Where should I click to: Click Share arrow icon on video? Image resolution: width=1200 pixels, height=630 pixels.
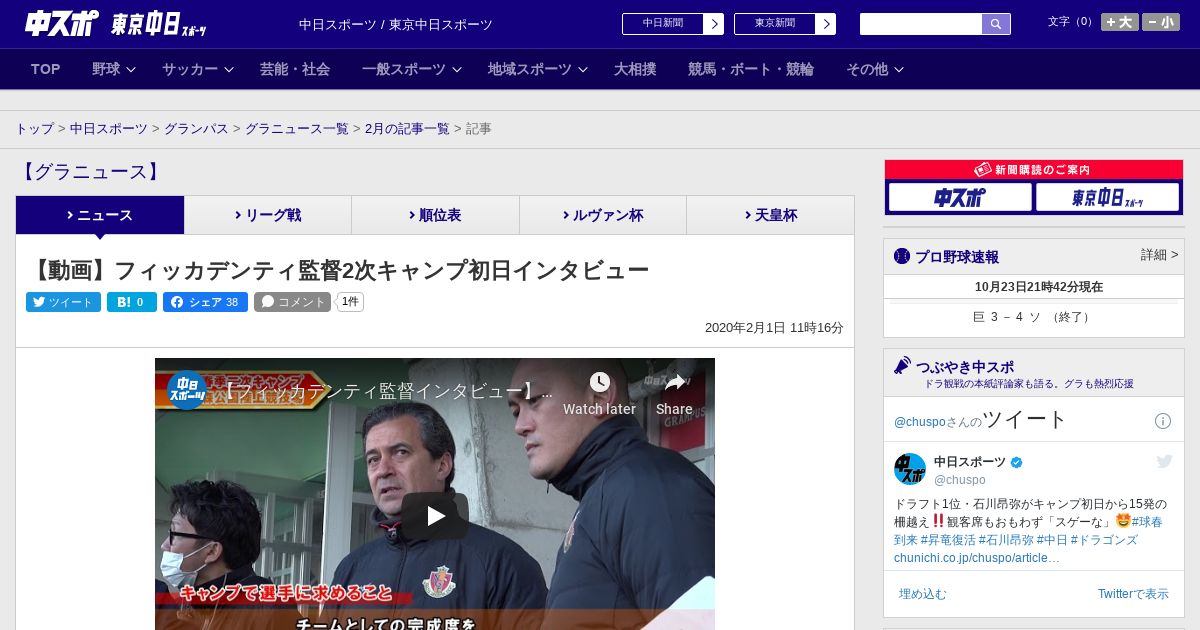(675, 382)
